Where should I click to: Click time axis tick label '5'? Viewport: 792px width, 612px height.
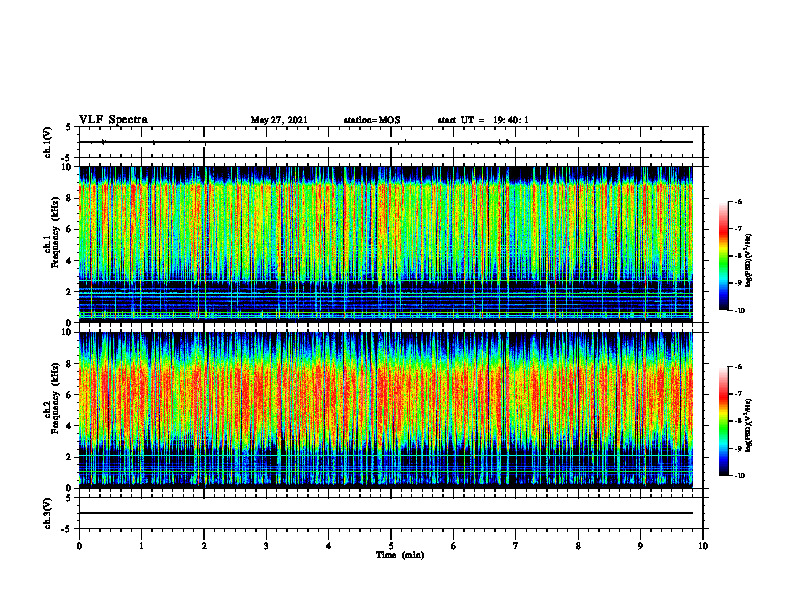(x=391, y=546)
